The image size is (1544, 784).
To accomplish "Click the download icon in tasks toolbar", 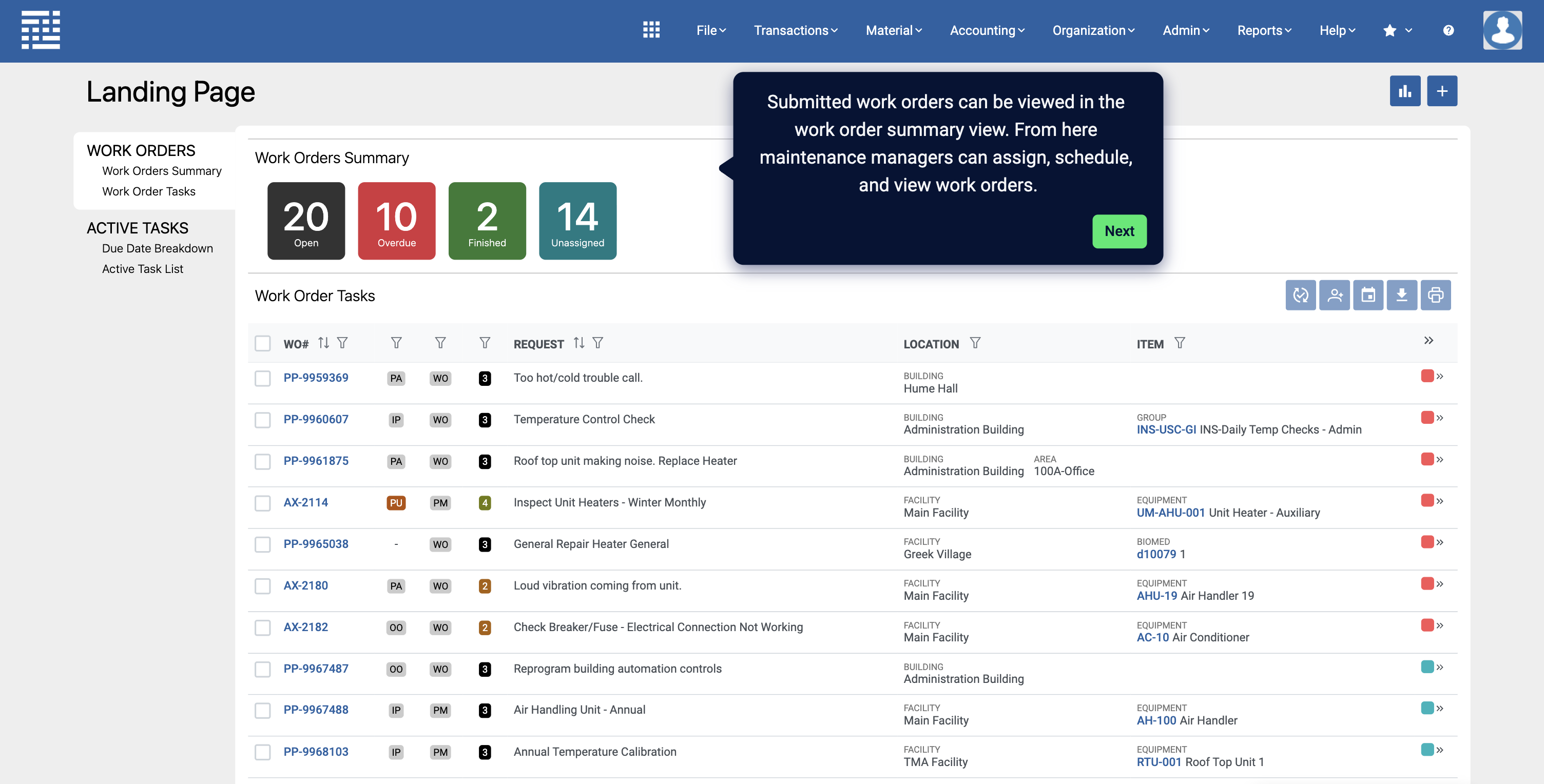I will coord(1401,295).
